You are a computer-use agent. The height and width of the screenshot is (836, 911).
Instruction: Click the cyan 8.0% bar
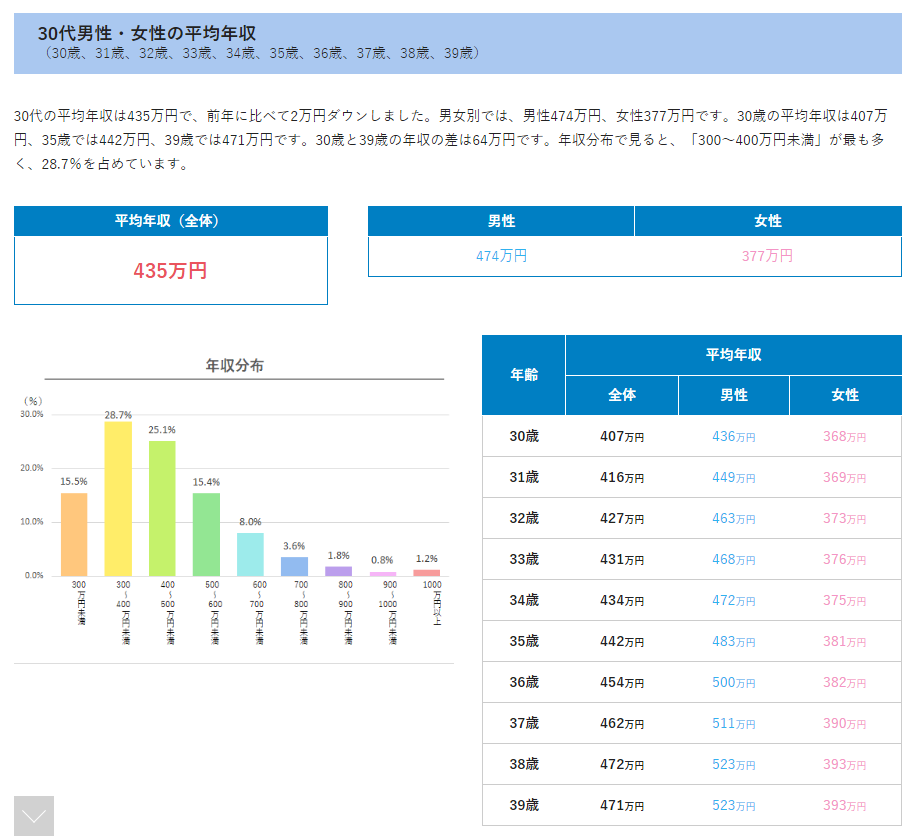click(x=250, y=554)
